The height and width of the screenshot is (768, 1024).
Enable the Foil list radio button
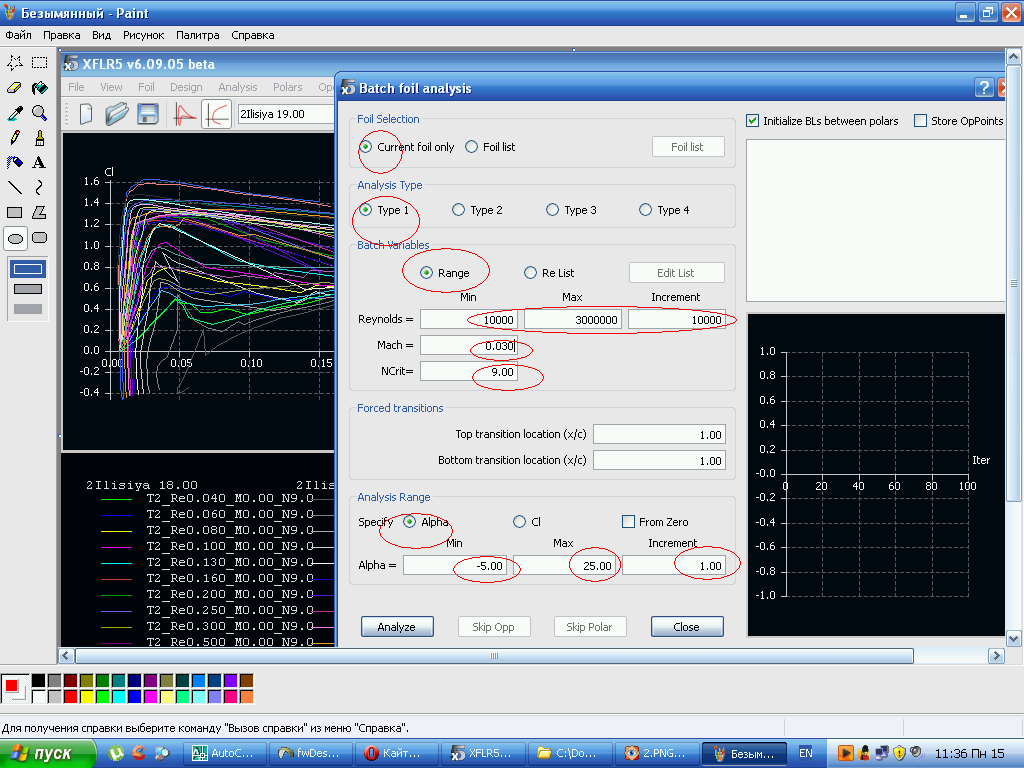pos(472,147)
